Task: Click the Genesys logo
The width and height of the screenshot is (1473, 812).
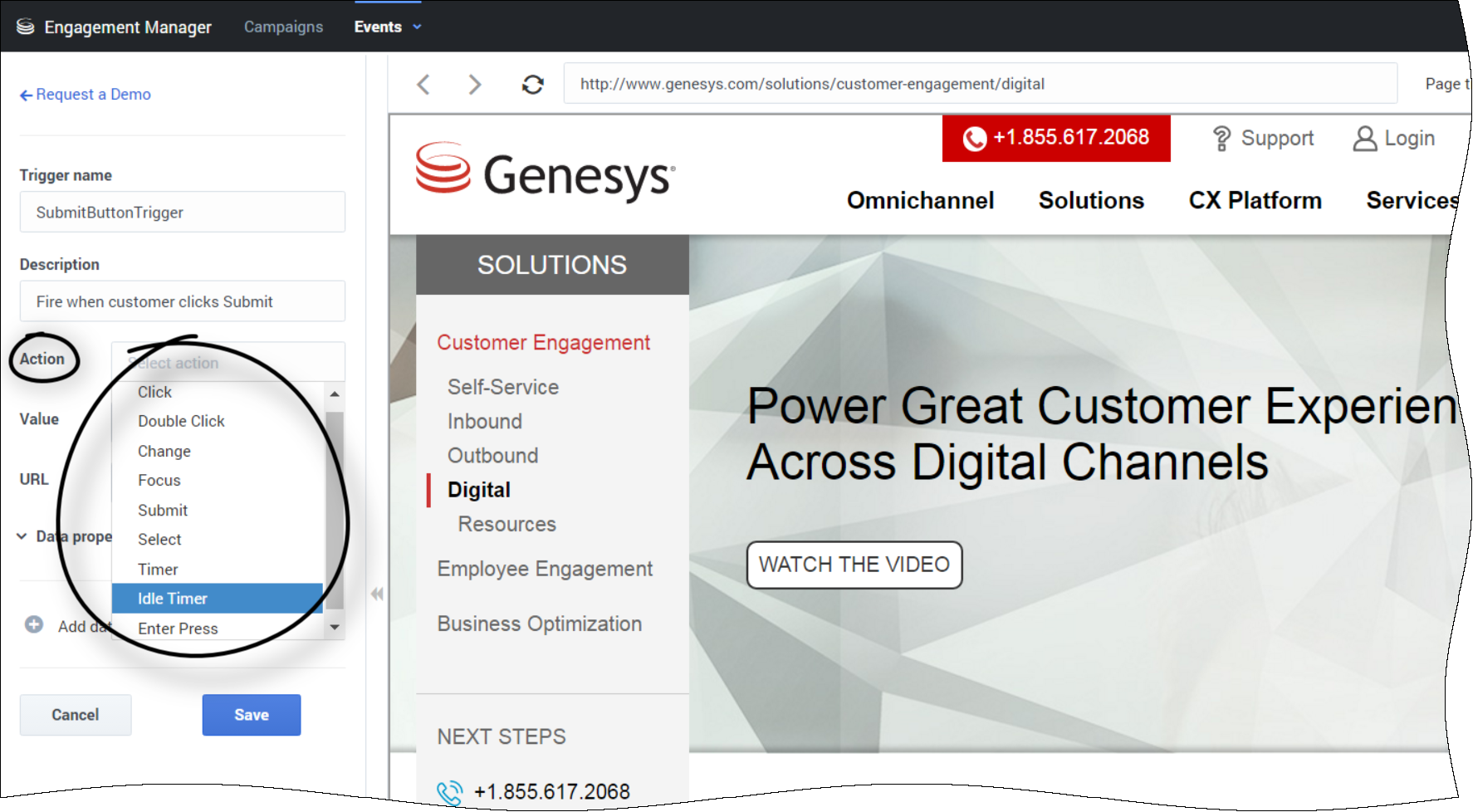Action: [x=545, y=173]
